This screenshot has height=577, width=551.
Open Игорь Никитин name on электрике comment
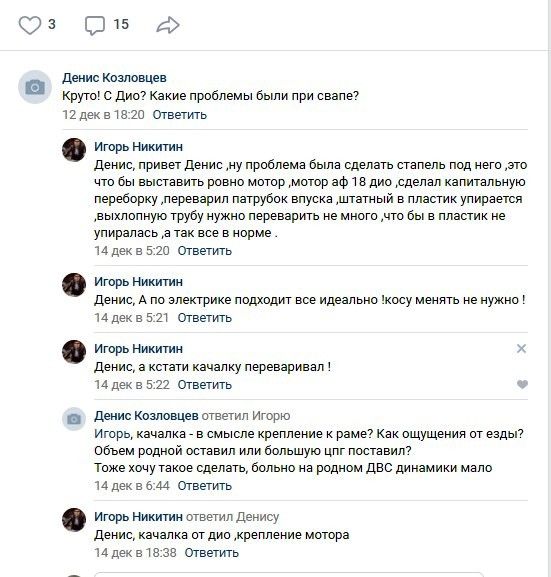[x=138, y=282]
